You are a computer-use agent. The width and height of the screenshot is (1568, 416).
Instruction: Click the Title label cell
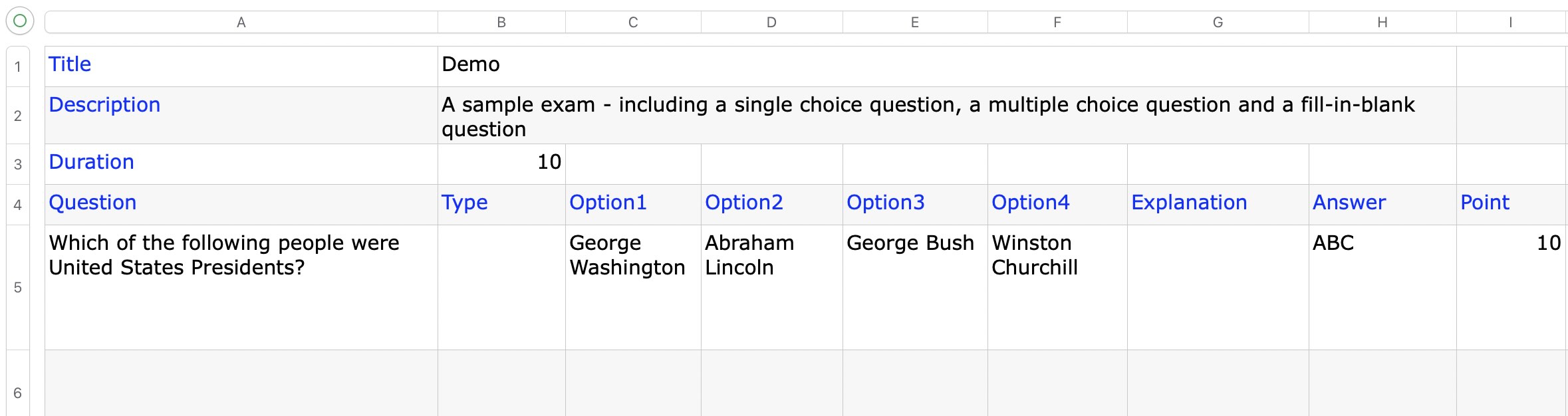(x=241, y=65)
